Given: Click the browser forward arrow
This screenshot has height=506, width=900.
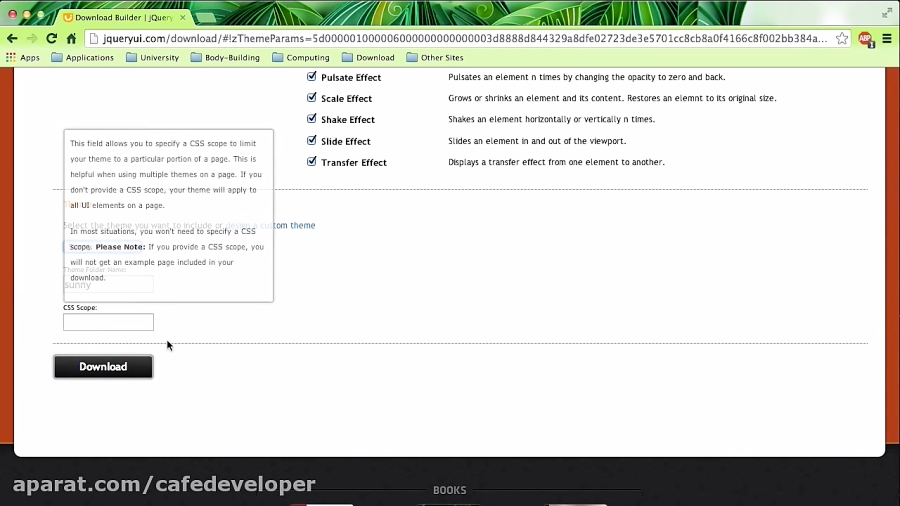Looking at the screenshot, I should (x=32, y=38).
